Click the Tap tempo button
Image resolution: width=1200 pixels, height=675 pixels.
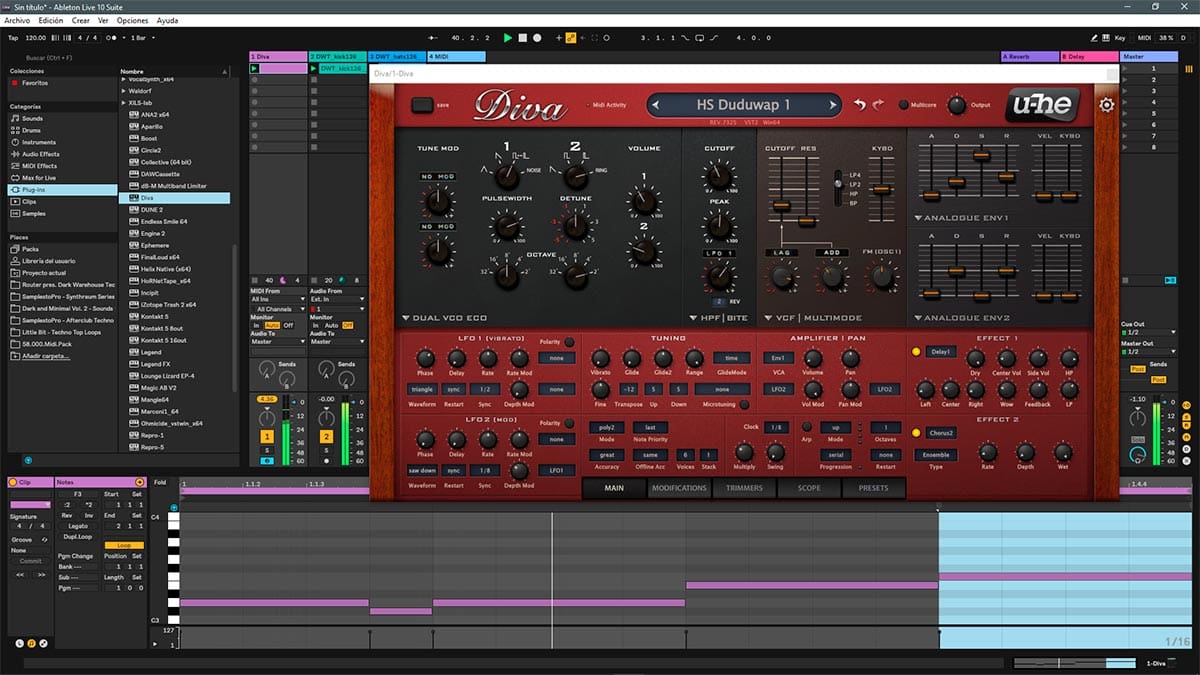tap(13, 38)
